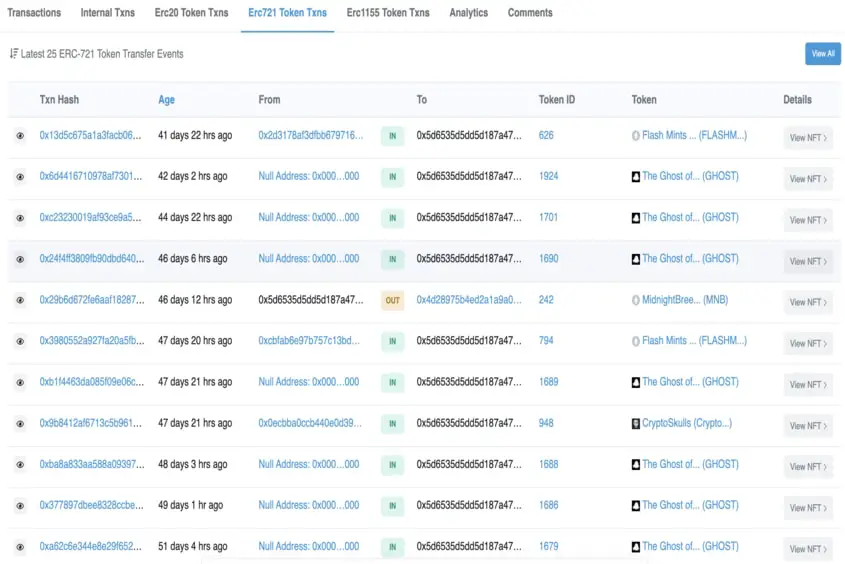
Task: View NFT for token ID 1689
Action: [808, 385]
